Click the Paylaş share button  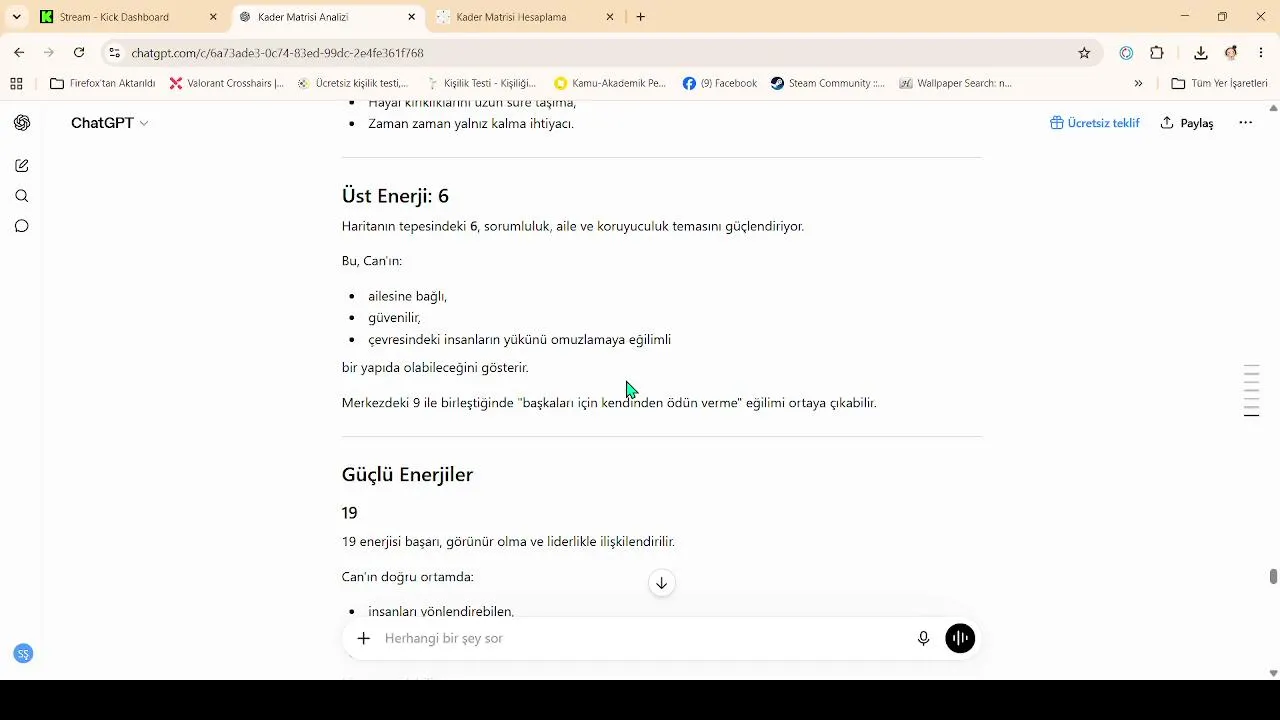coord(1187,123)
